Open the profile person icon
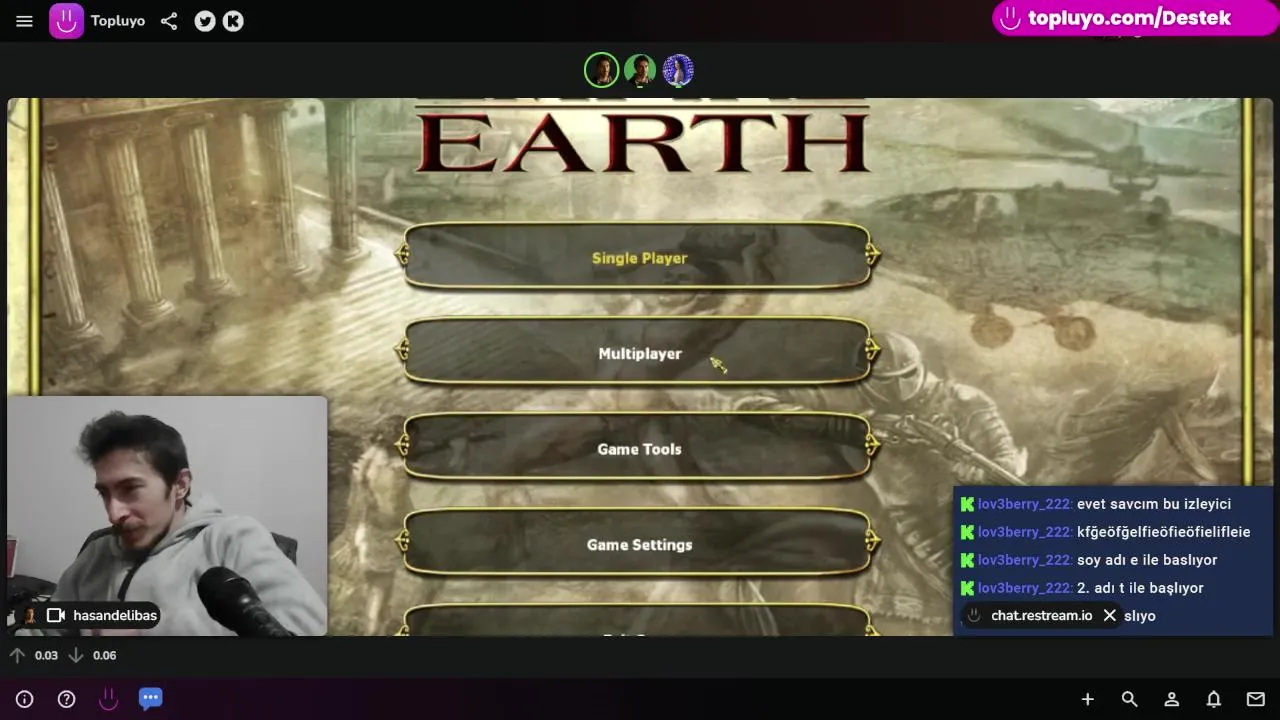This screenshot has width=1280, height=720. click(1171, 699)
